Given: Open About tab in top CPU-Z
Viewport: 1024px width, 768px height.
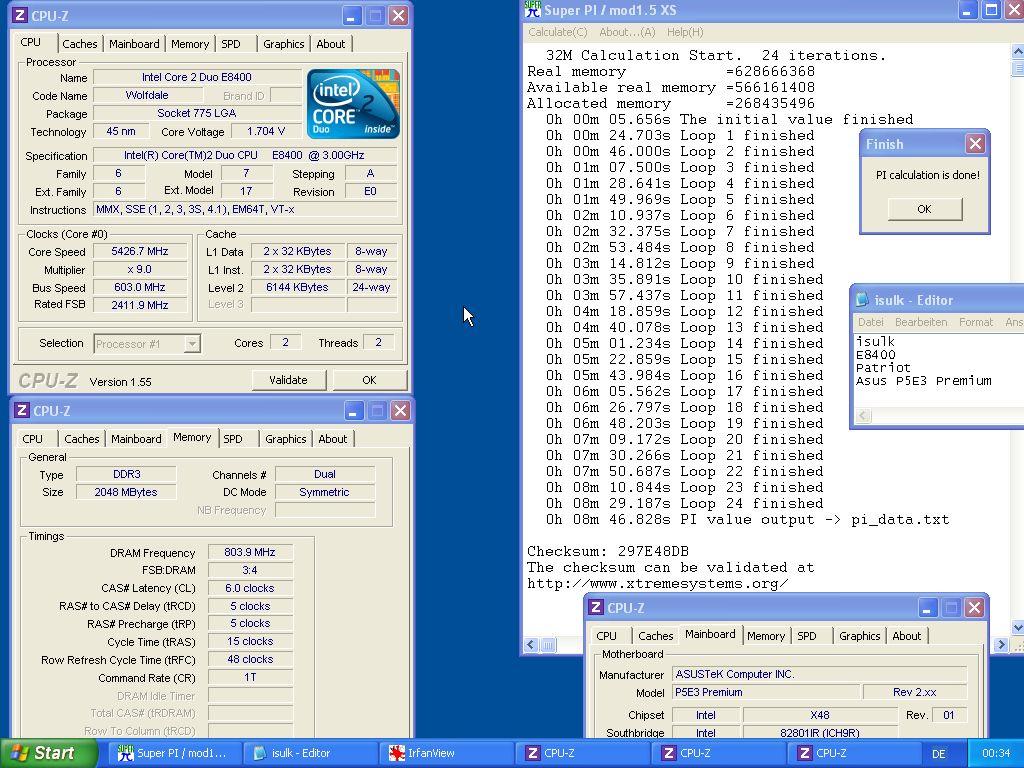Looking at the screenshot, I should click(330, 44).
